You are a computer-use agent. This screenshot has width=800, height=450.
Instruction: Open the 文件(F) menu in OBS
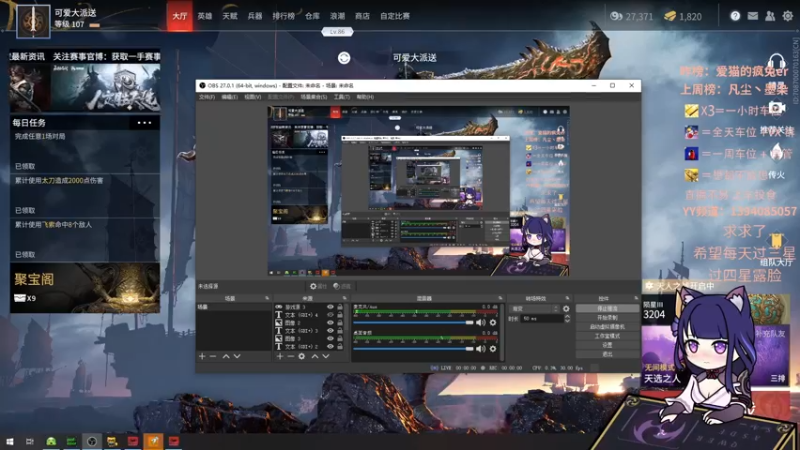coord(207,97)
